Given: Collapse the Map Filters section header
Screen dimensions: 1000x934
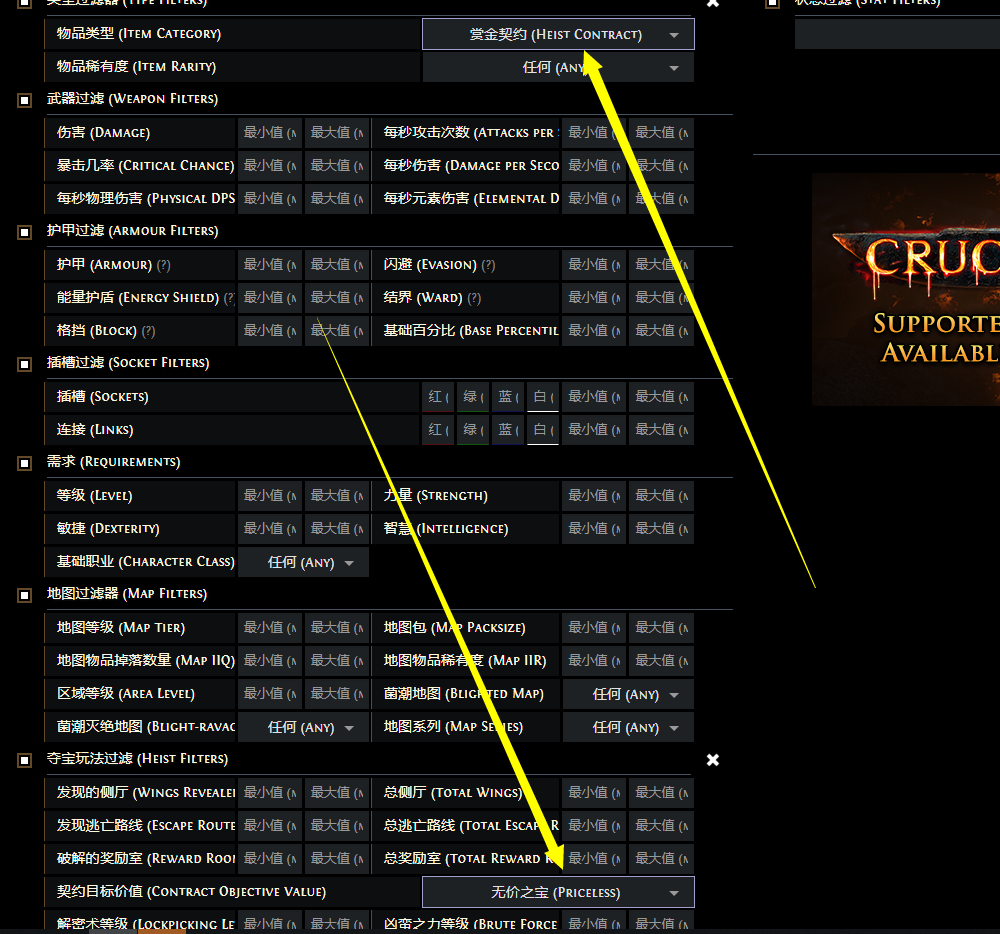Looking at the screenshot, I should coord(126,594).
